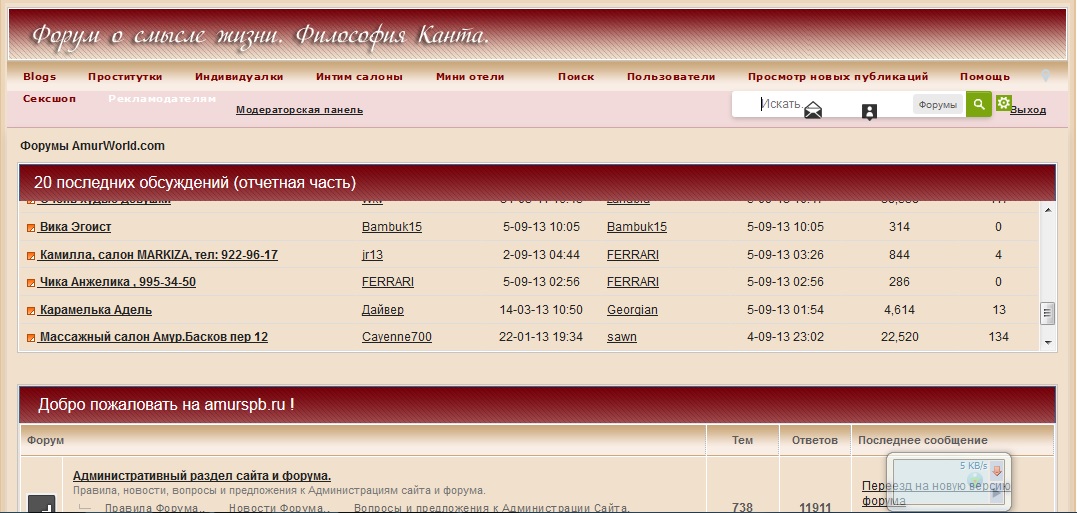
Task: Click the gray location pin icon
Action: (1045, 76)
